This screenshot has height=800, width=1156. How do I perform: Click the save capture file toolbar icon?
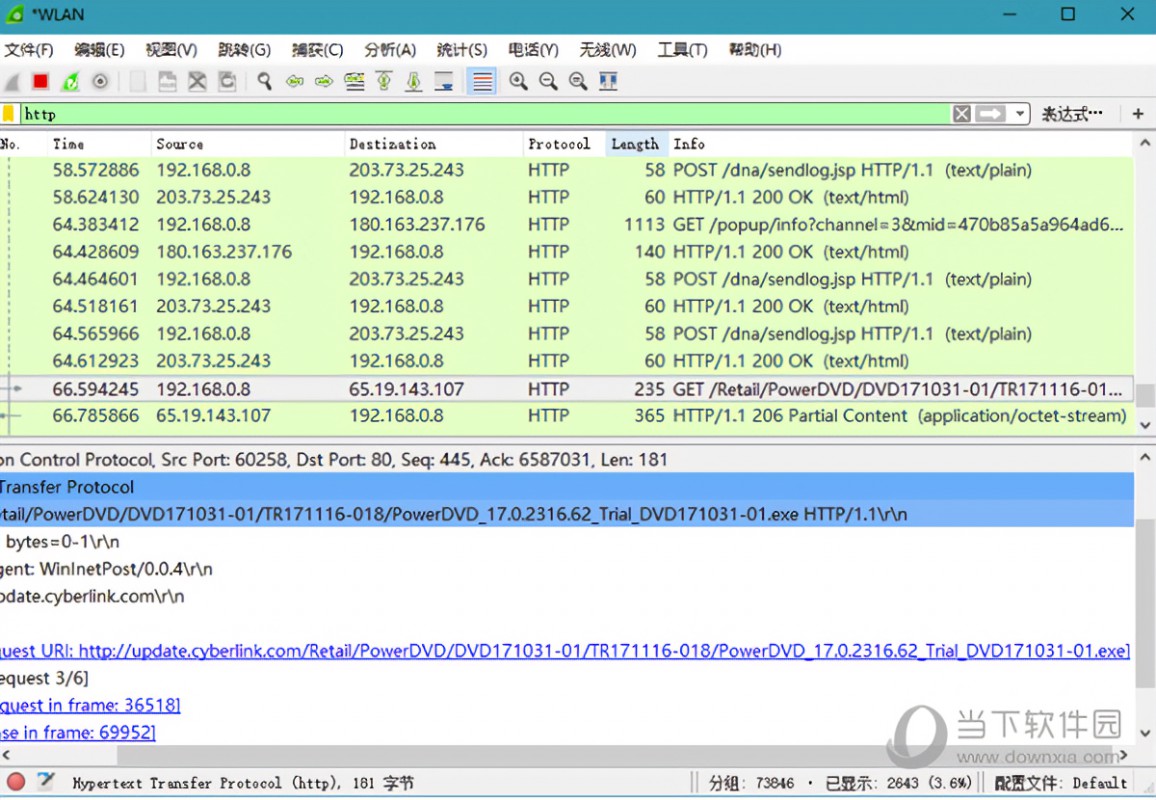coord(167,82)
